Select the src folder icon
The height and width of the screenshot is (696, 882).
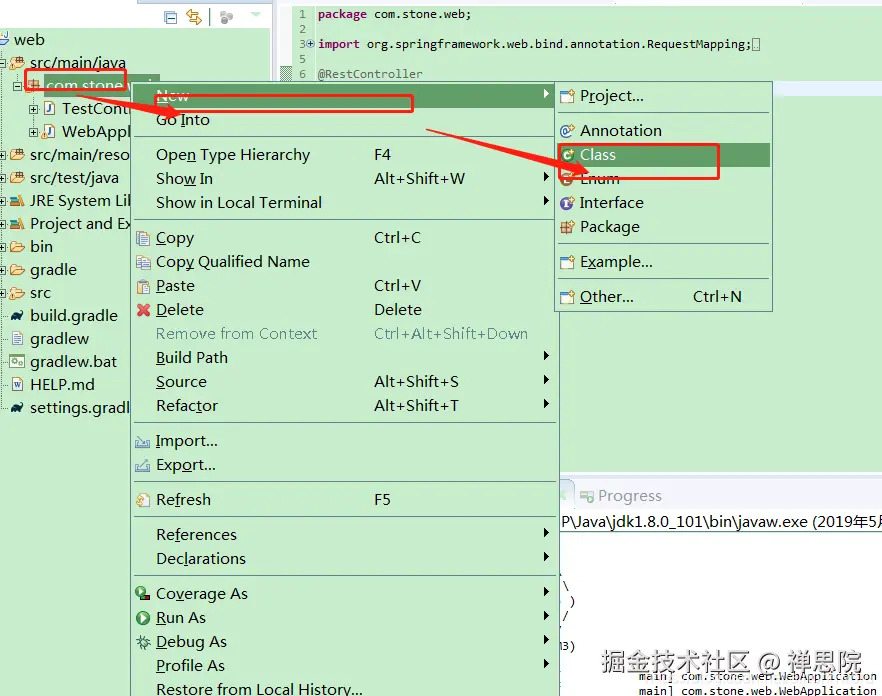pyautogui.click(x=17, y=293)
